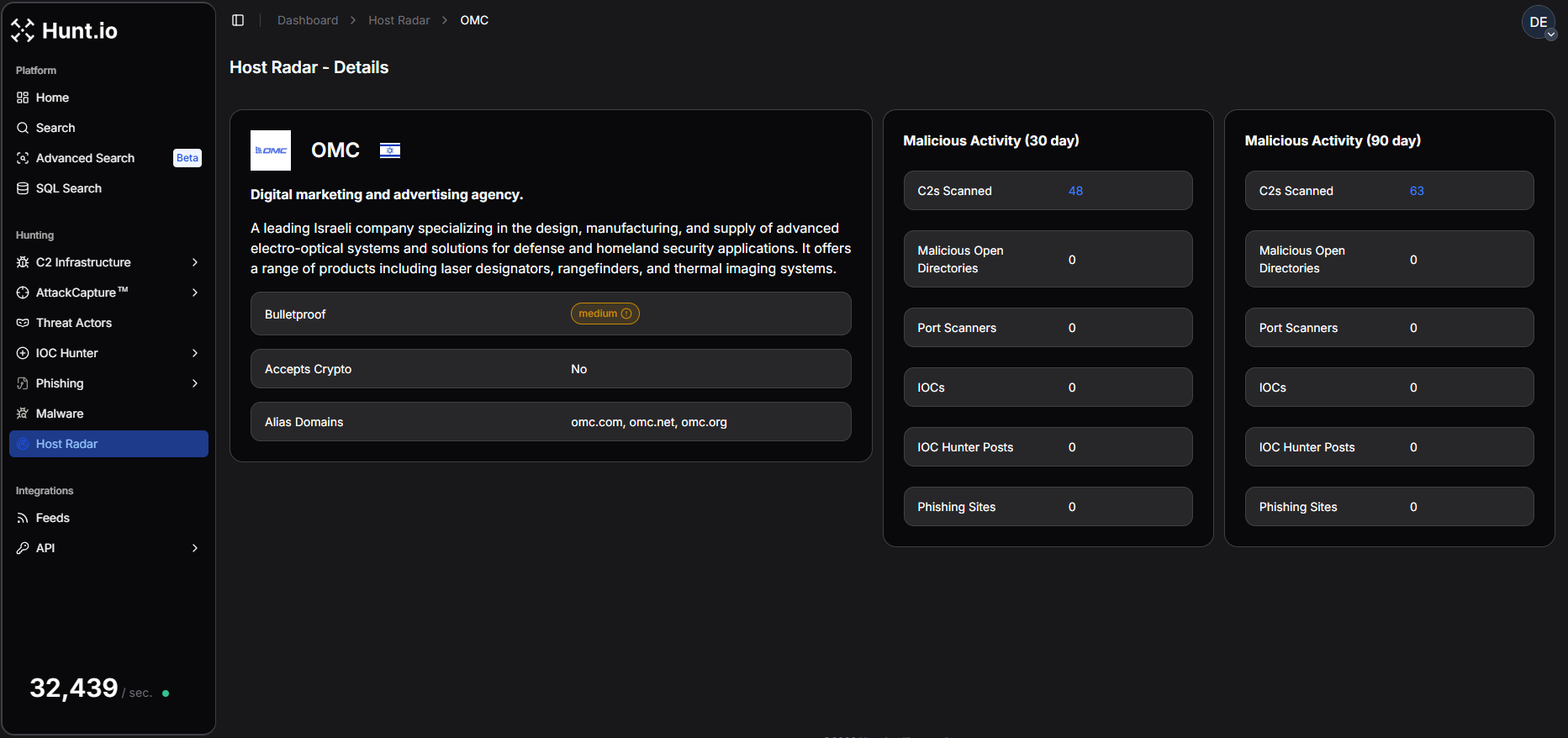Click the Phishing icon in sidebar
1568x738 pixels.
tap(23, 383)
